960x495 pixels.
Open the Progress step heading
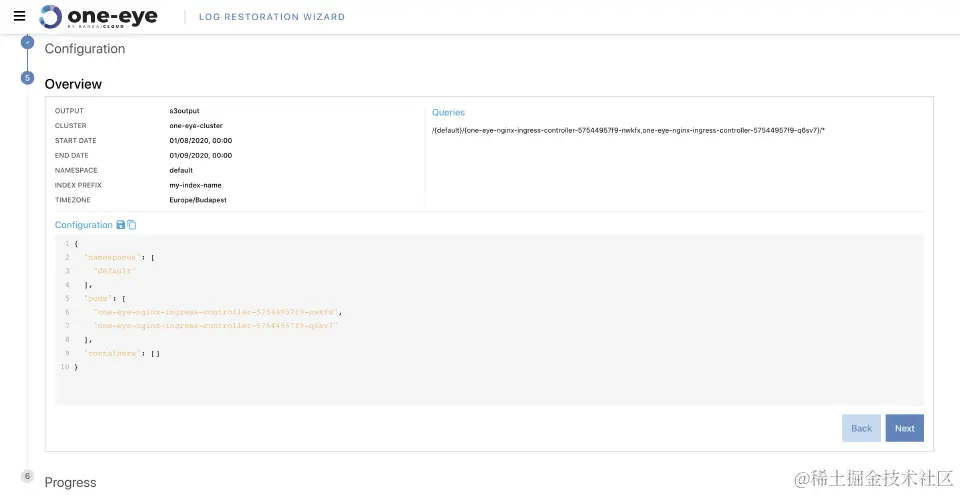70,482
